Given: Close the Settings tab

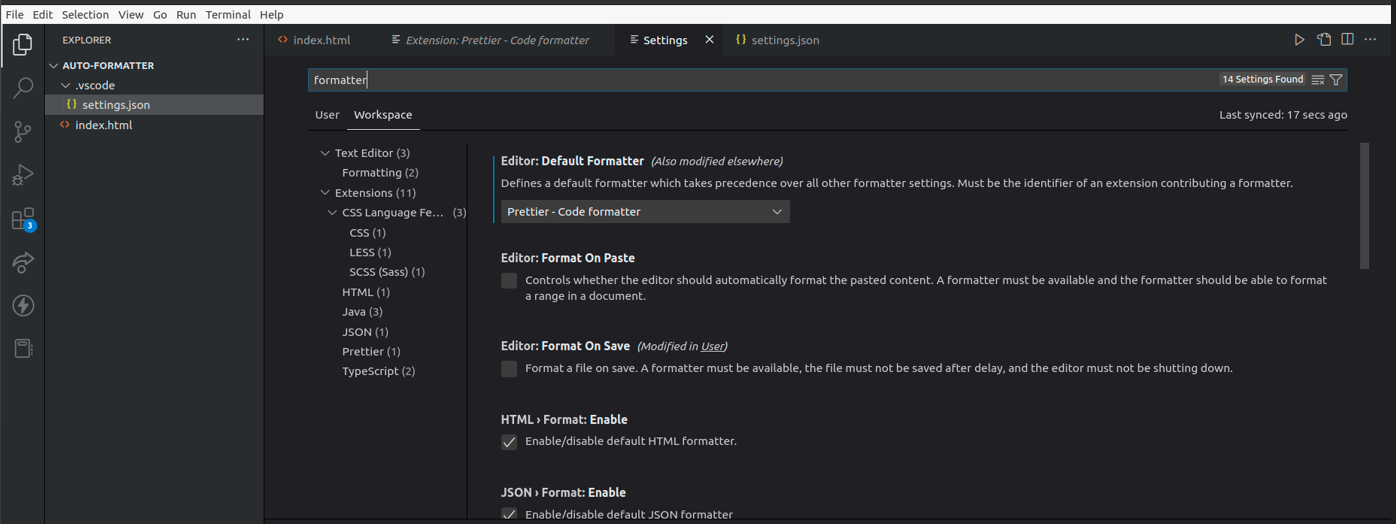Looking at the screenshot, I should (710, 40).
